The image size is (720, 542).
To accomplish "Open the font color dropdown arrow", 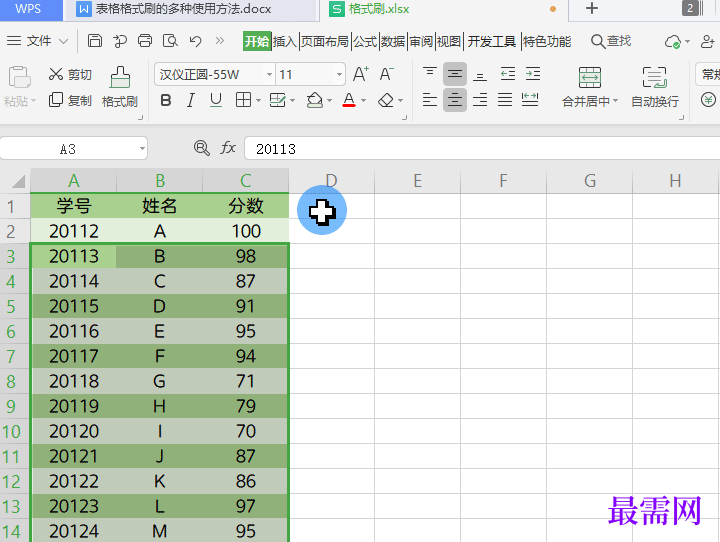I will [x=363, y=101].
